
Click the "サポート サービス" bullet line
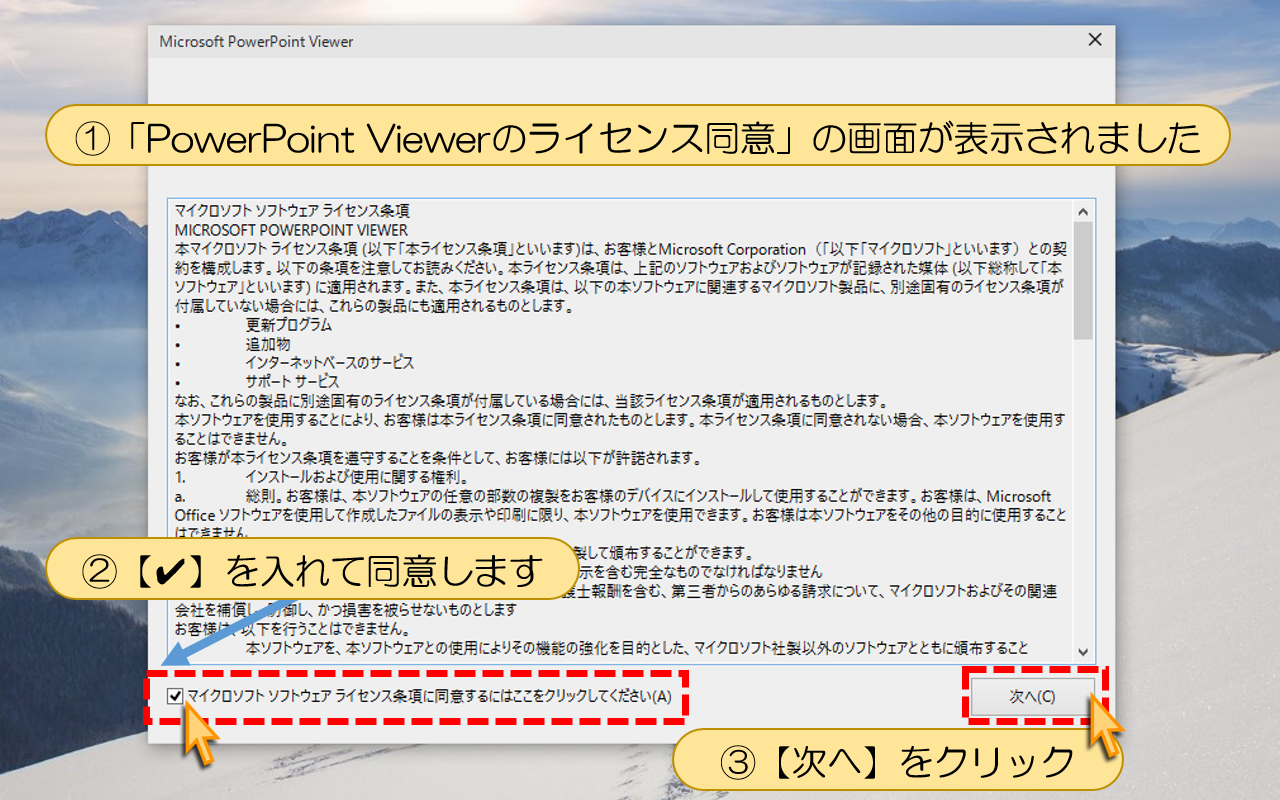click(x=292, y=382)
